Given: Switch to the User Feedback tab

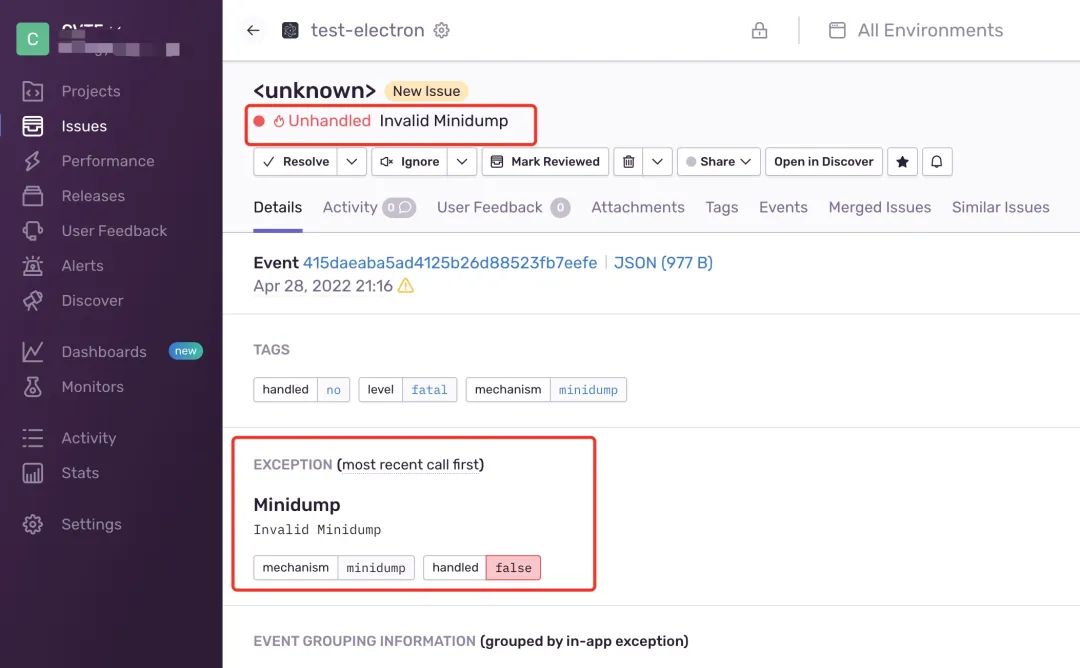Looking at the screenshot, I should coord(490,207).
